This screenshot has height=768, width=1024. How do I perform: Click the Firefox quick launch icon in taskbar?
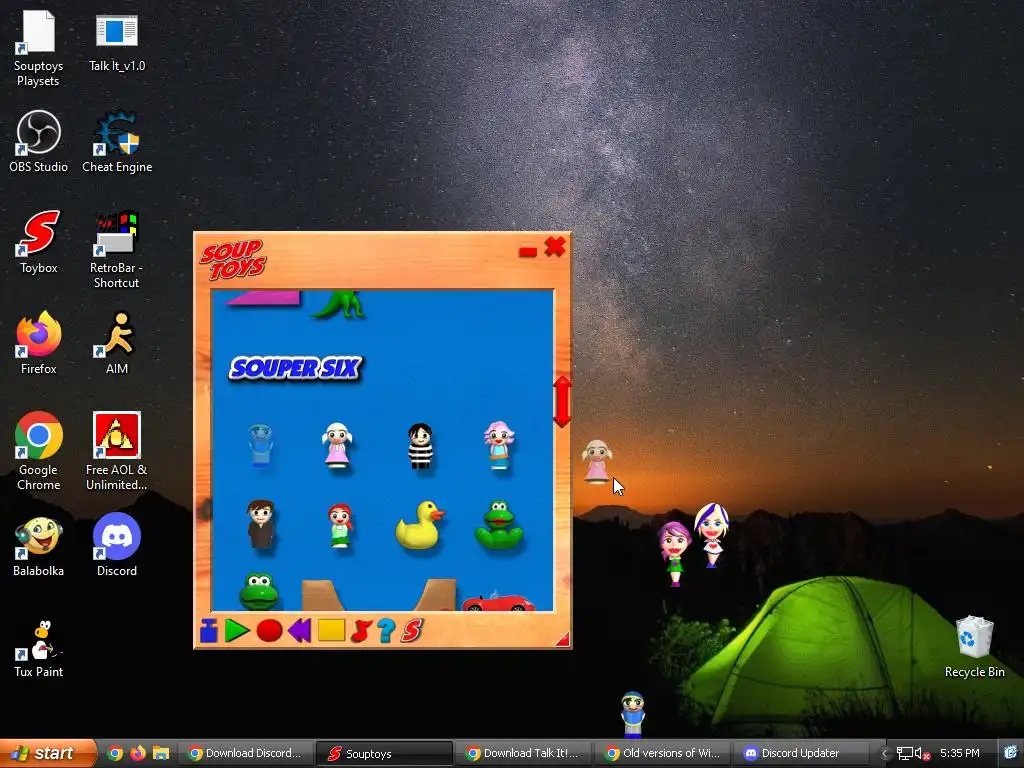tap(138, 754)
